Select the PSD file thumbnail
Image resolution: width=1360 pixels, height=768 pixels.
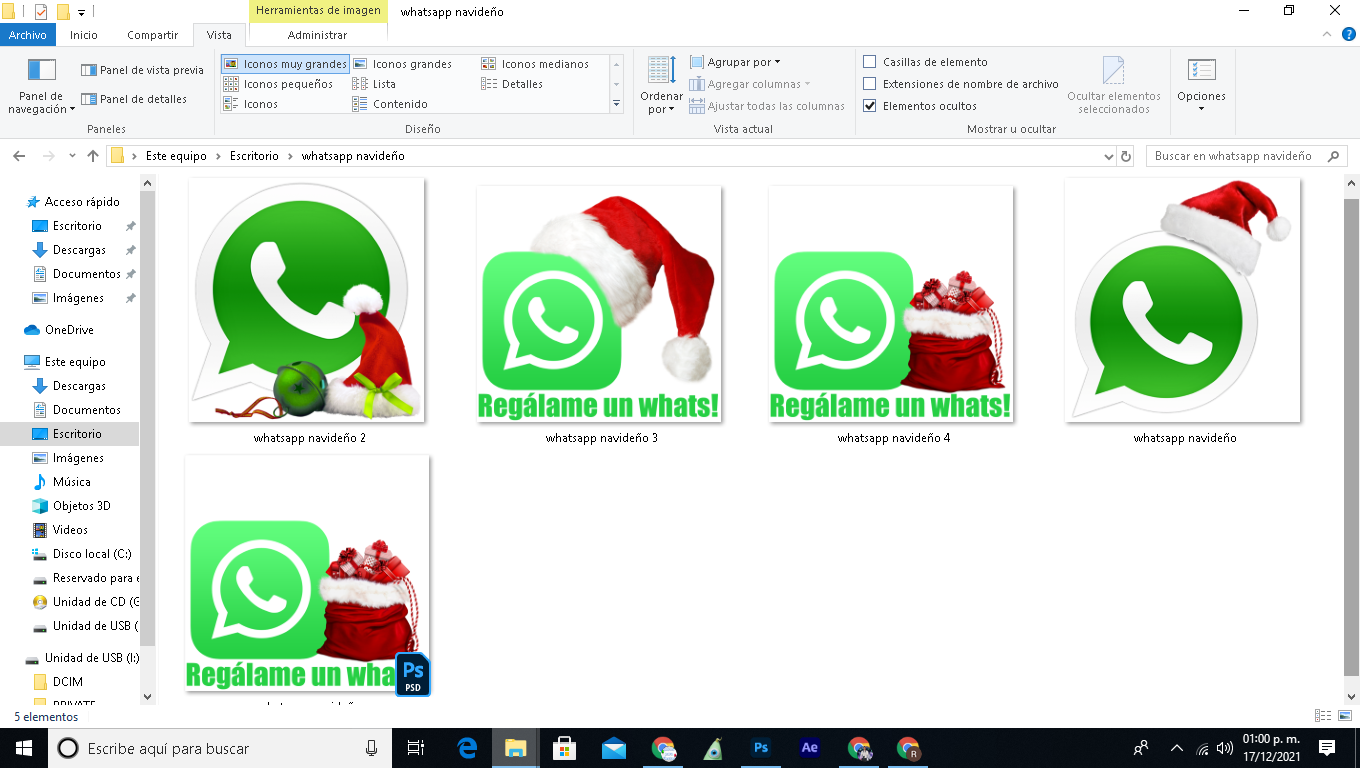tap(308, 575)
